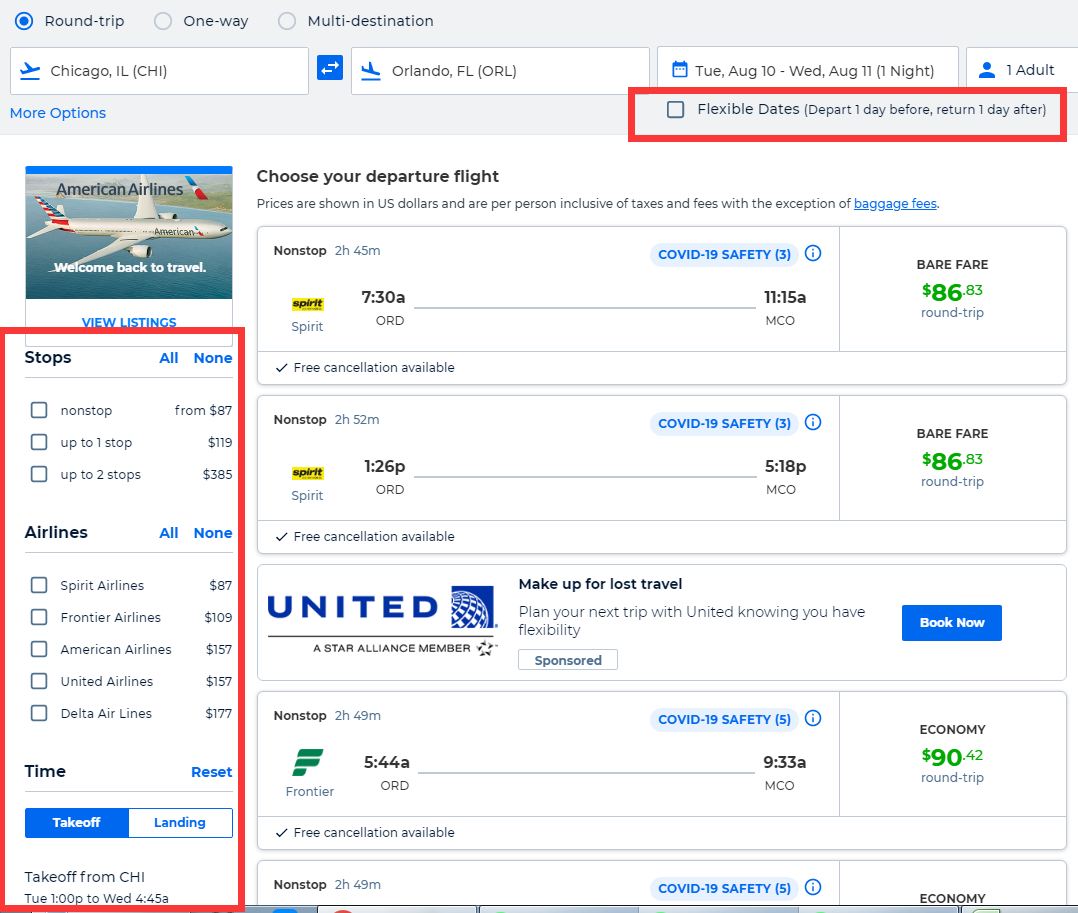The height and width of the screenshot is (913, 1078).
Task: Click the info icon beside COVID-19 SAFETY (3)
Action: 813,253
